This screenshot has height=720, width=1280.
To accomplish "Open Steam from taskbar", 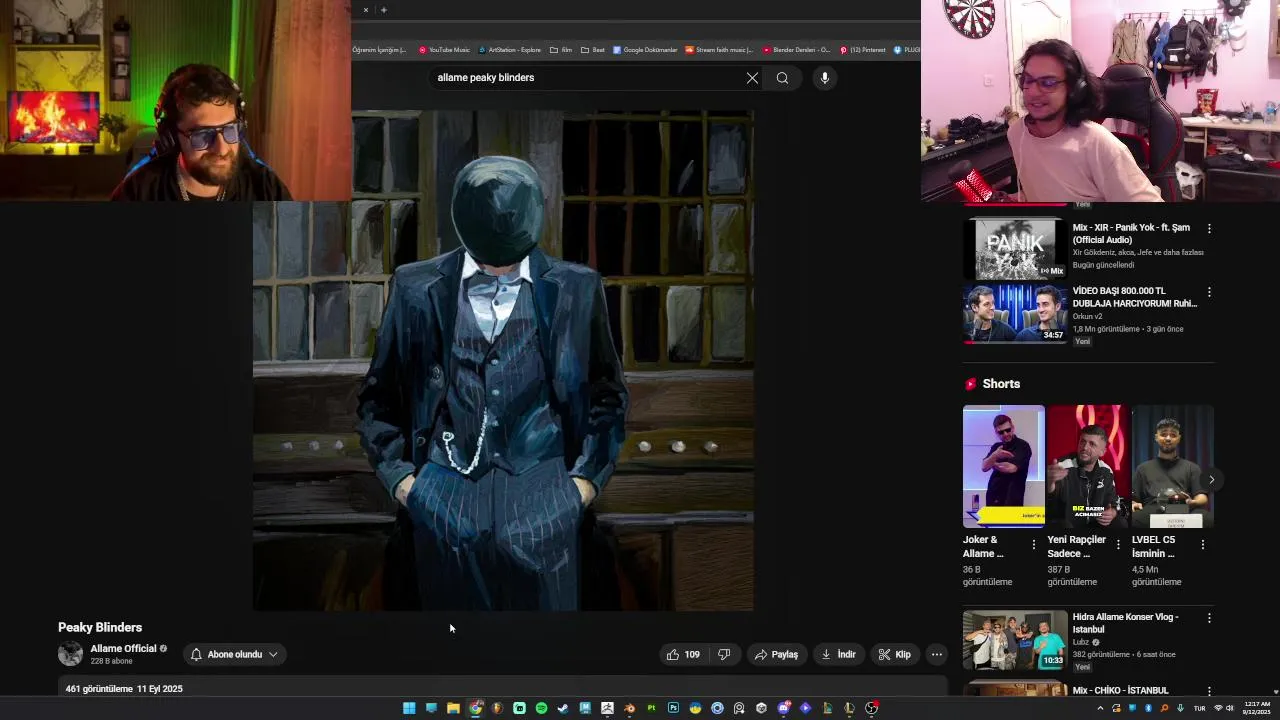I will pos(563,708).
